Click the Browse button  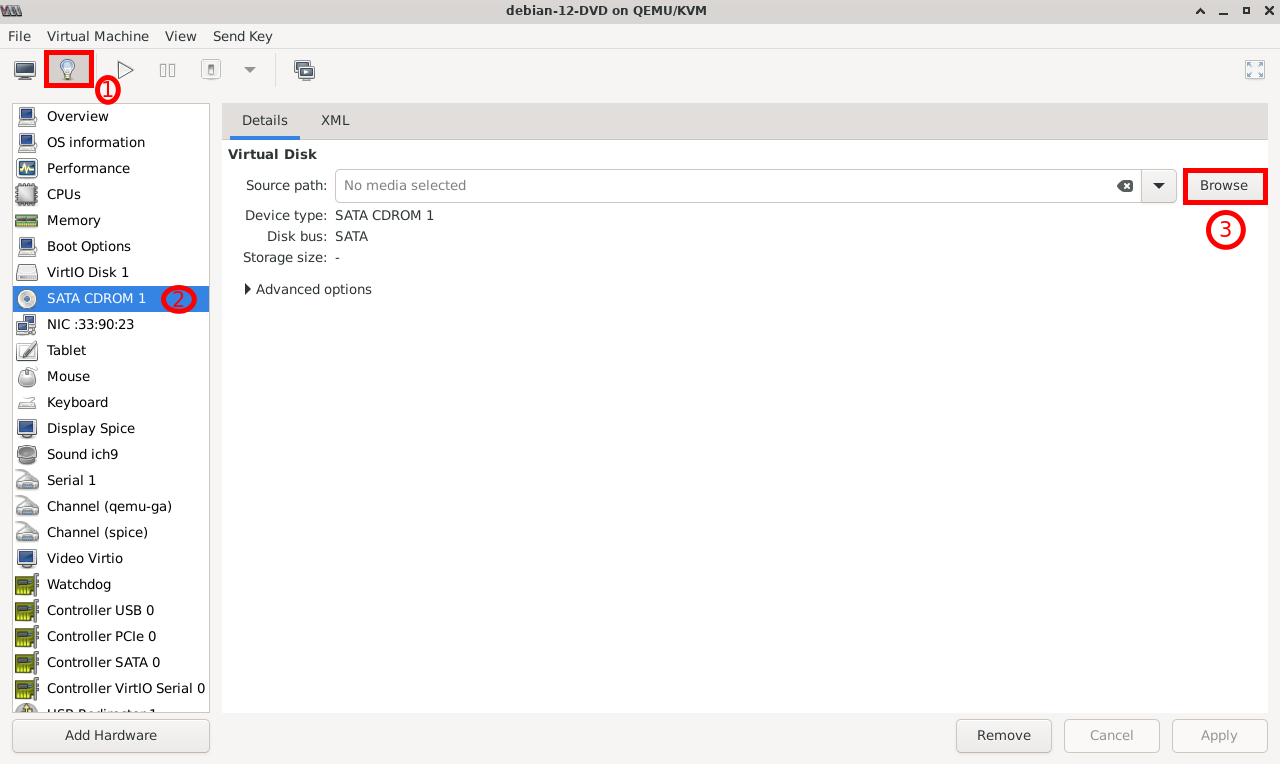[x=1224, y=186]
